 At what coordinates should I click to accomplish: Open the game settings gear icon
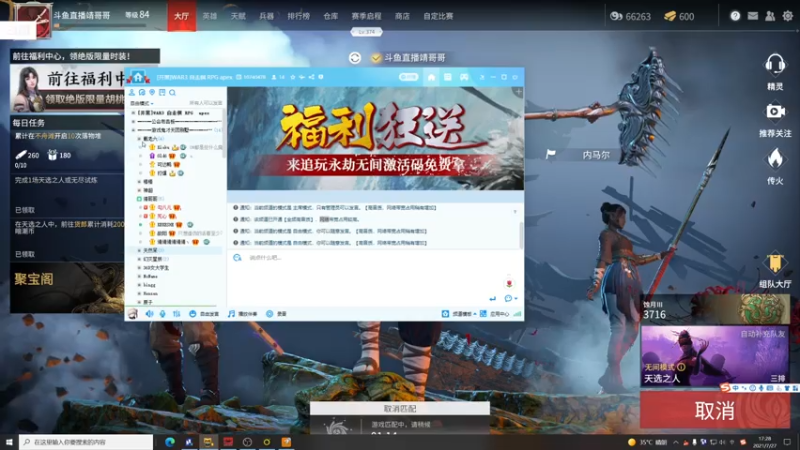pos(788,16)
